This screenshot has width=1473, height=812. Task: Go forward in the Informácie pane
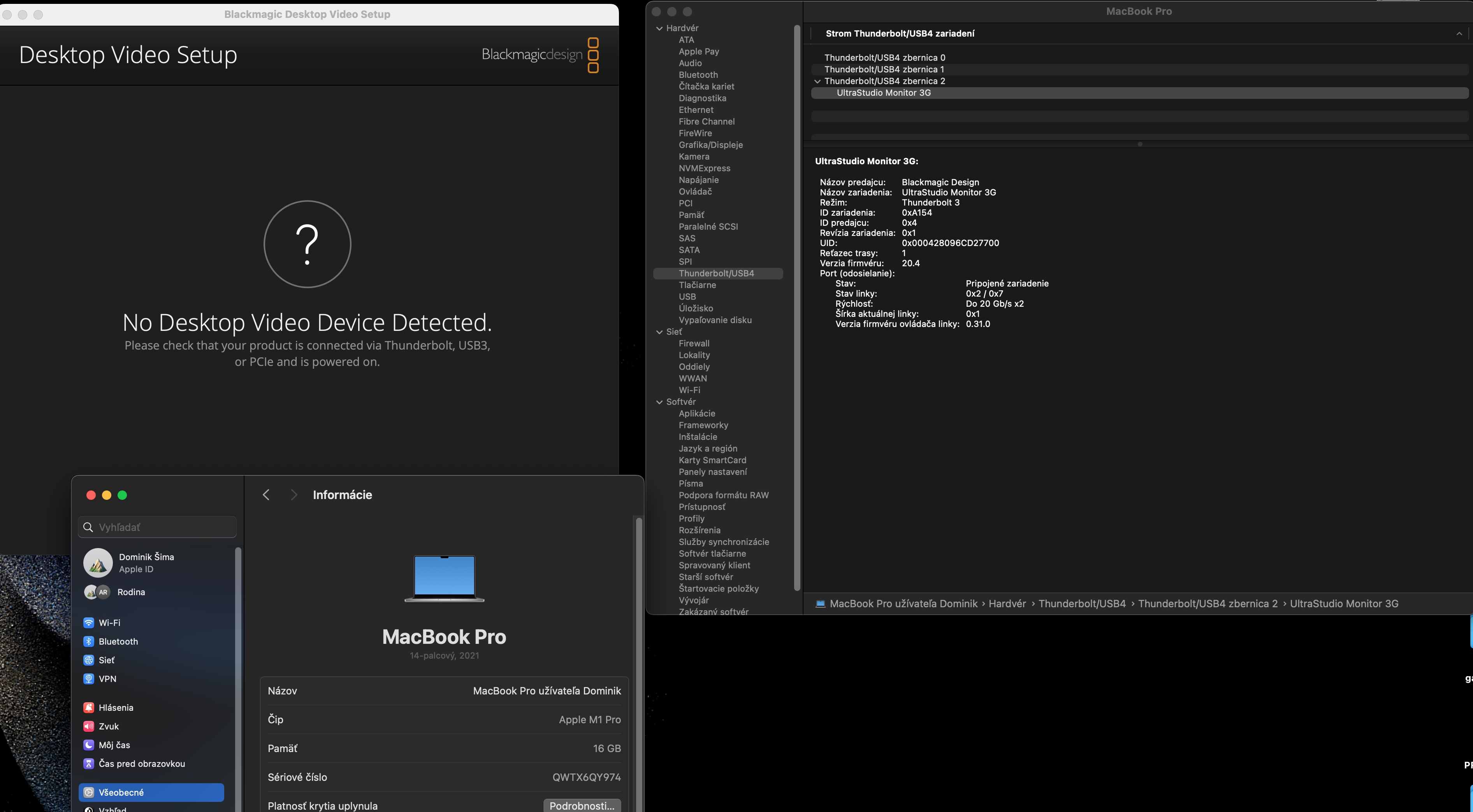point(294,495)
